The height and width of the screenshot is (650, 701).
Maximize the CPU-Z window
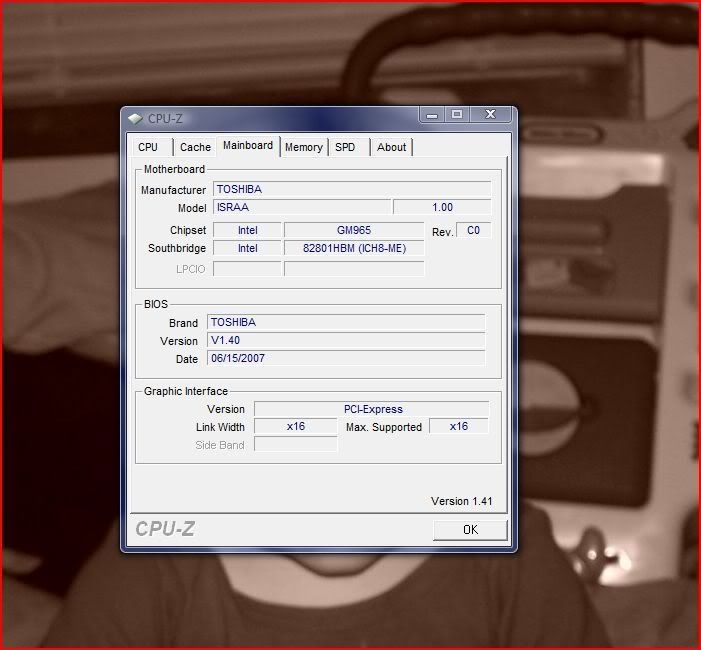(457, 115)
